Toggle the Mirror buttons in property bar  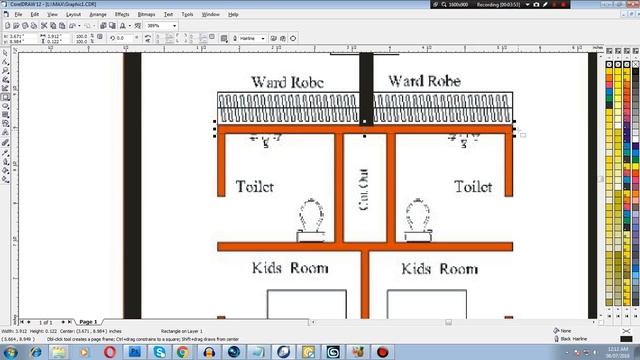coord(148,38)
